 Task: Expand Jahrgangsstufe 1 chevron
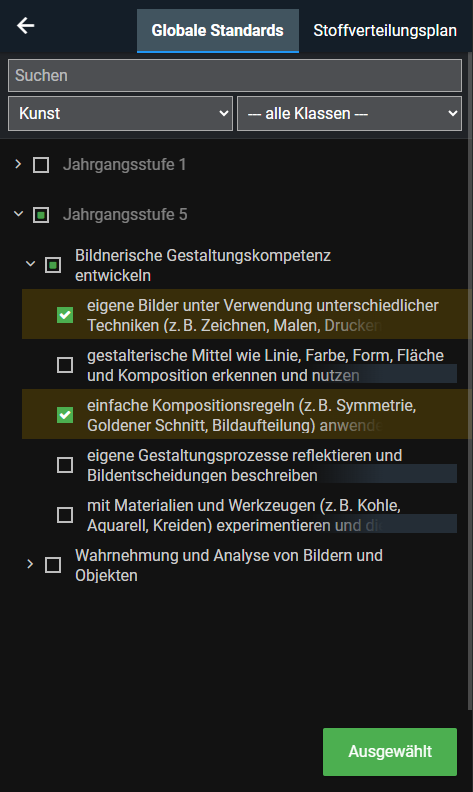[x=18, y=164]
